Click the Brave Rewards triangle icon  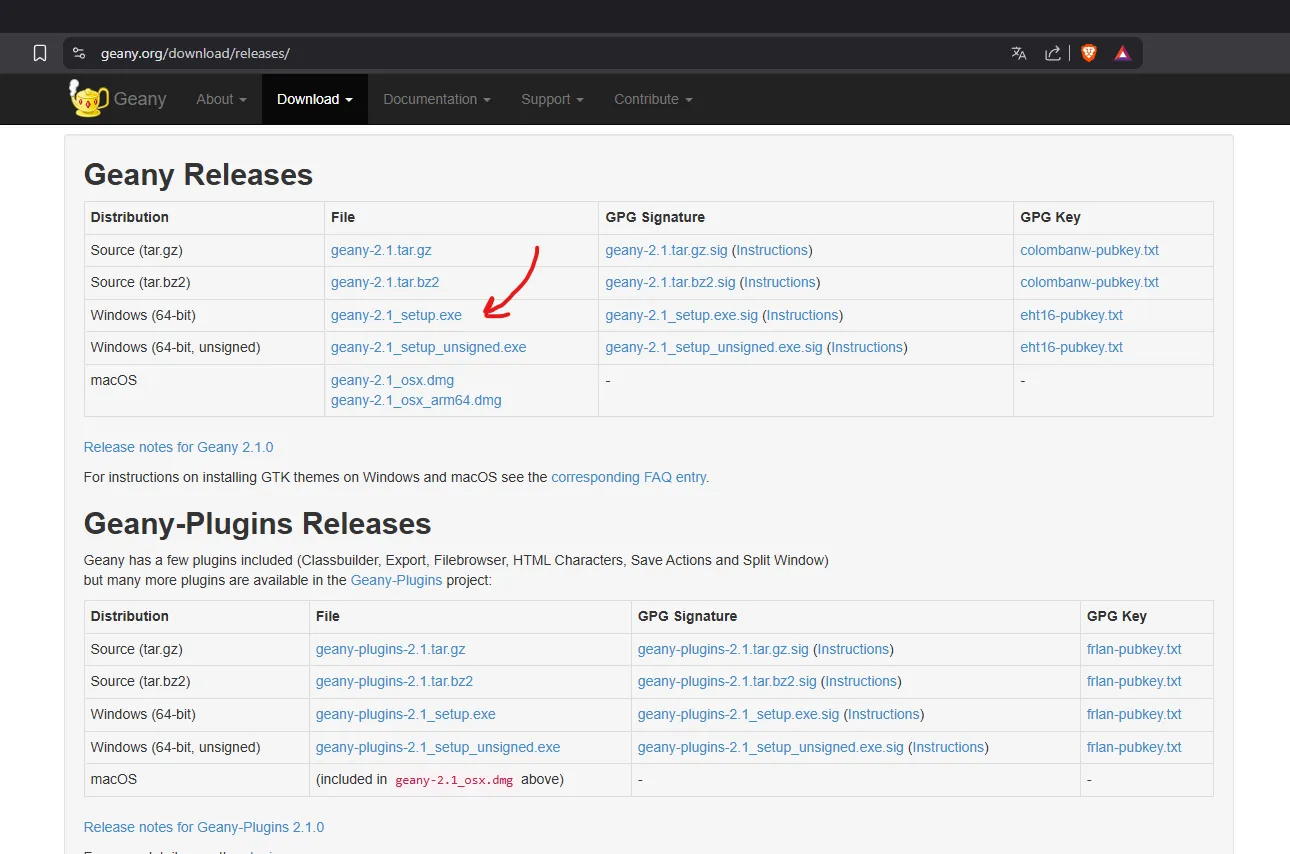point(1123,53)
